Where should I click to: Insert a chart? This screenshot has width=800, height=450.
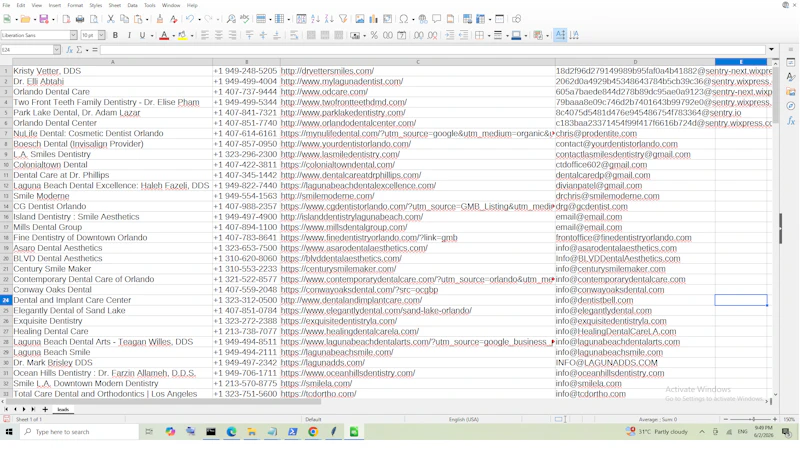[x=373, y=19]
